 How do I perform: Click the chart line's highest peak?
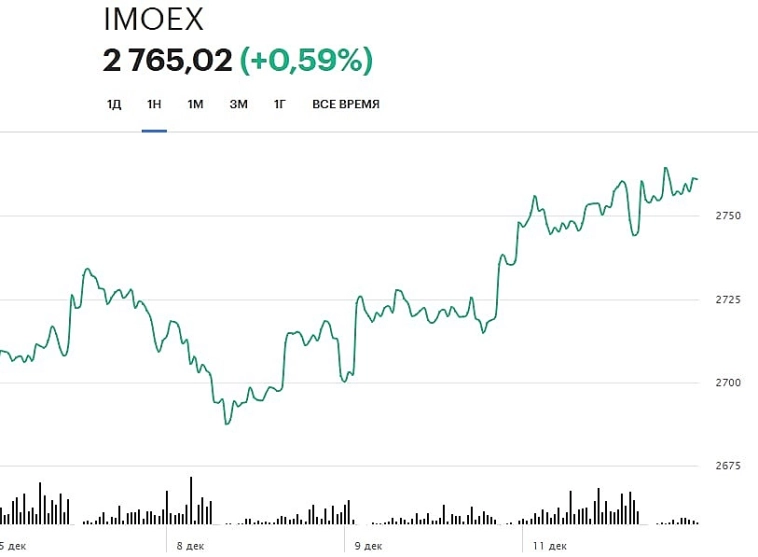point(667,168)
